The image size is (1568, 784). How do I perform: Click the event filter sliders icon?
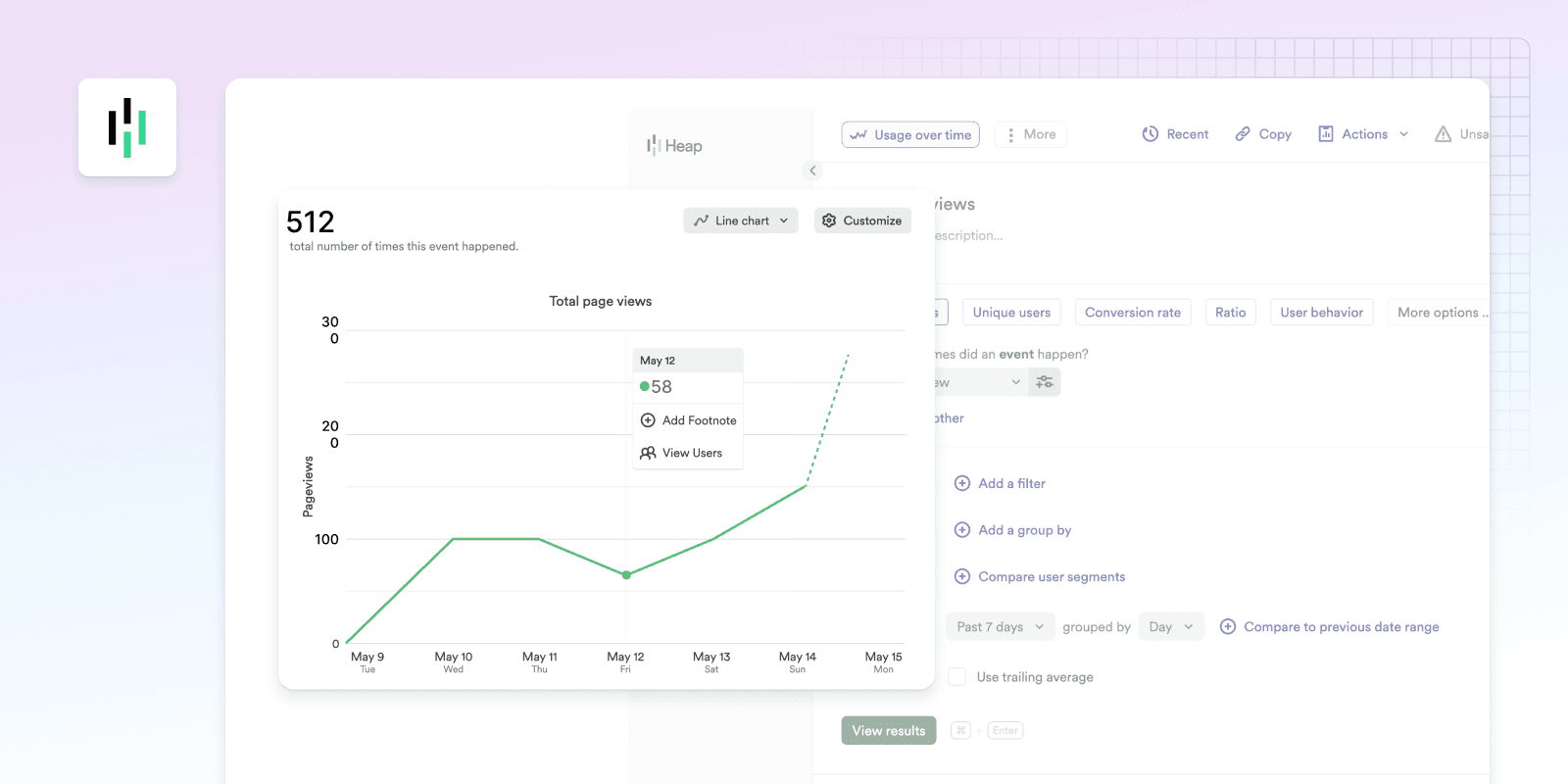(1045, 382)
